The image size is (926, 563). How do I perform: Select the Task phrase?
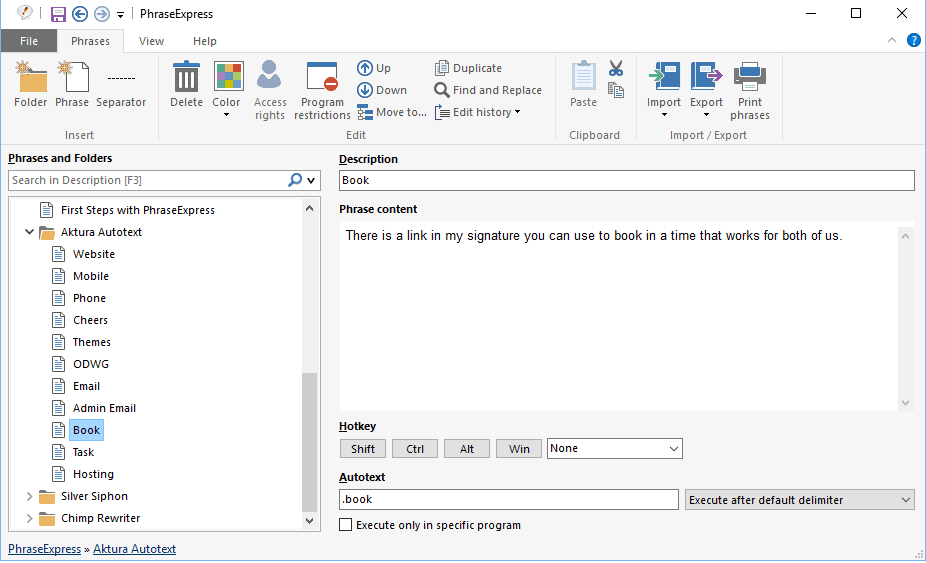click(x=83, y=452)
